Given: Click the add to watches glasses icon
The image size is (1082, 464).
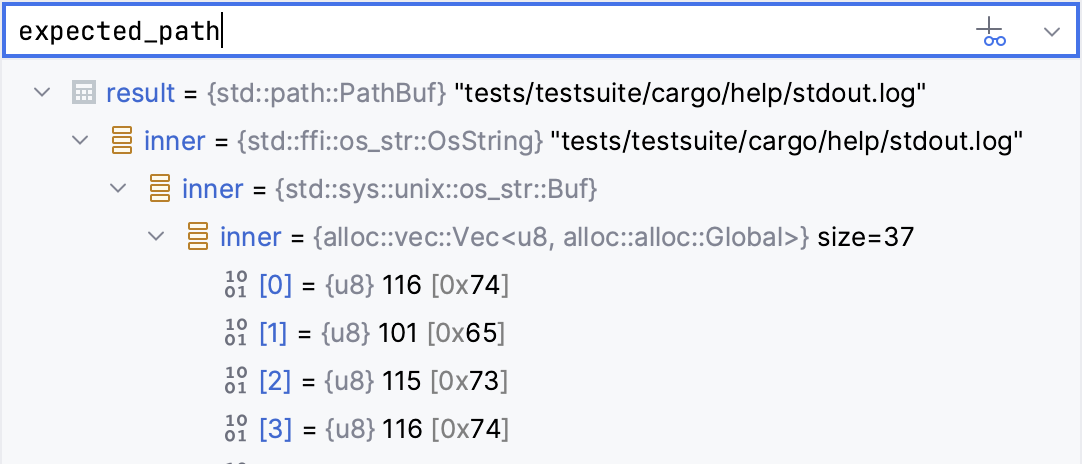Looking at the screenshot, I should pos(990,32).
